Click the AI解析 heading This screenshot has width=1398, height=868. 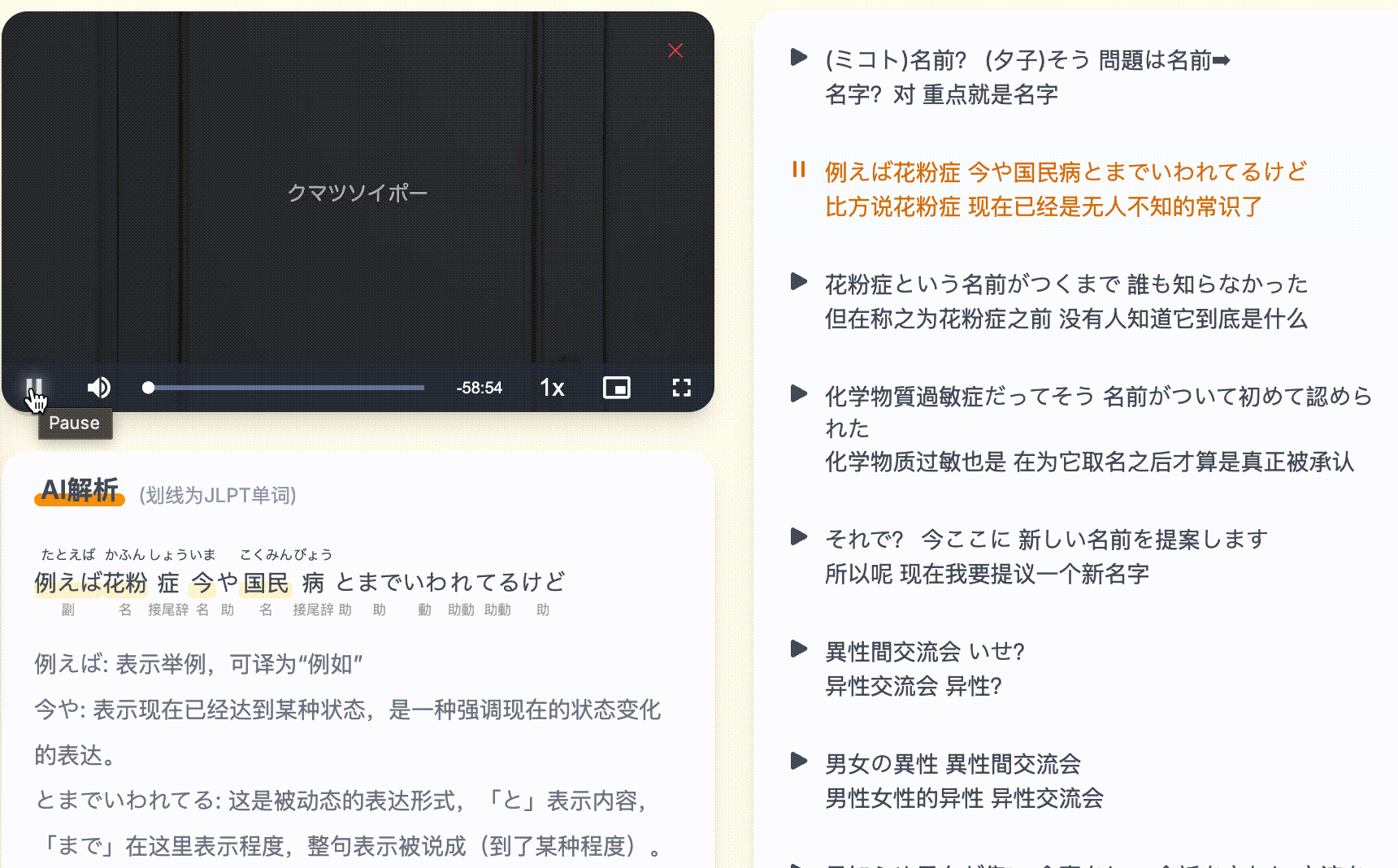(x=80, y=490)
